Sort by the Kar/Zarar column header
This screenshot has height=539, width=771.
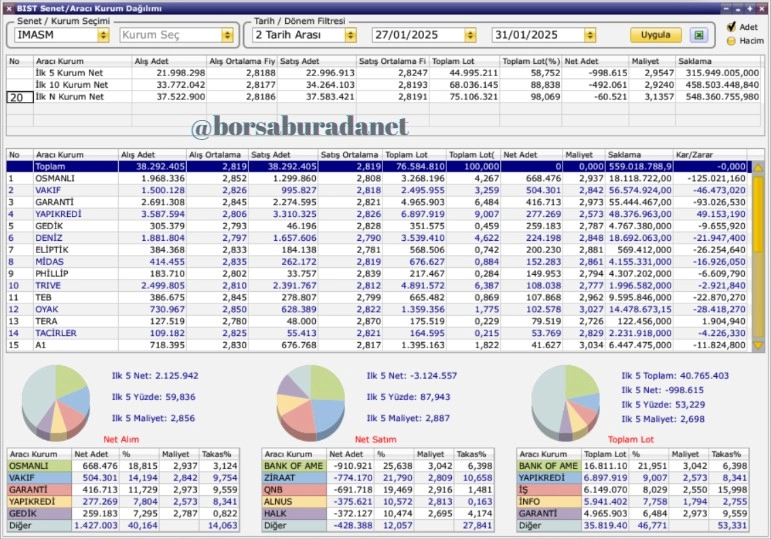710,155
